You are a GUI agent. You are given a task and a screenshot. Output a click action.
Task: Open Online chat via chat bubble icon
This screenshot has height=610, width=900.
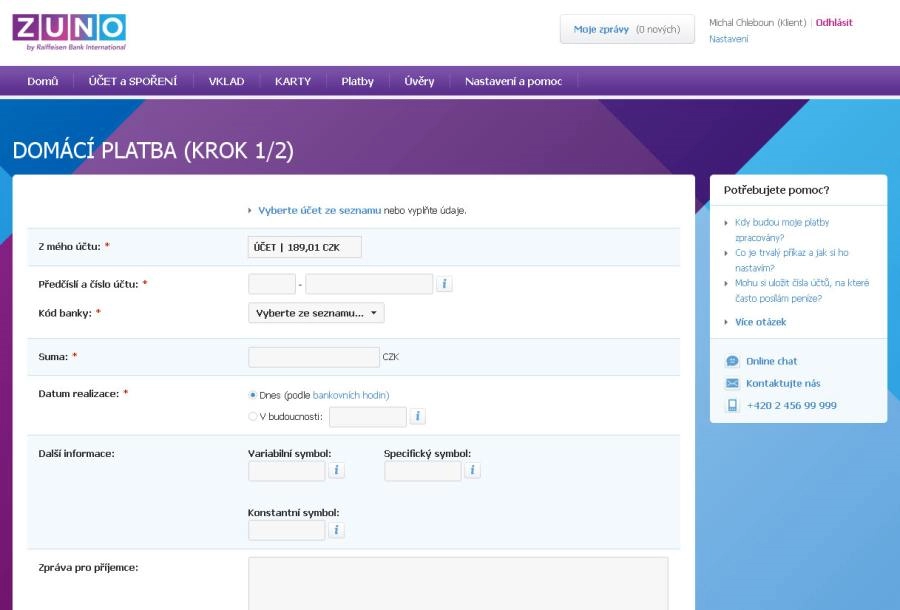coord(732,361)
